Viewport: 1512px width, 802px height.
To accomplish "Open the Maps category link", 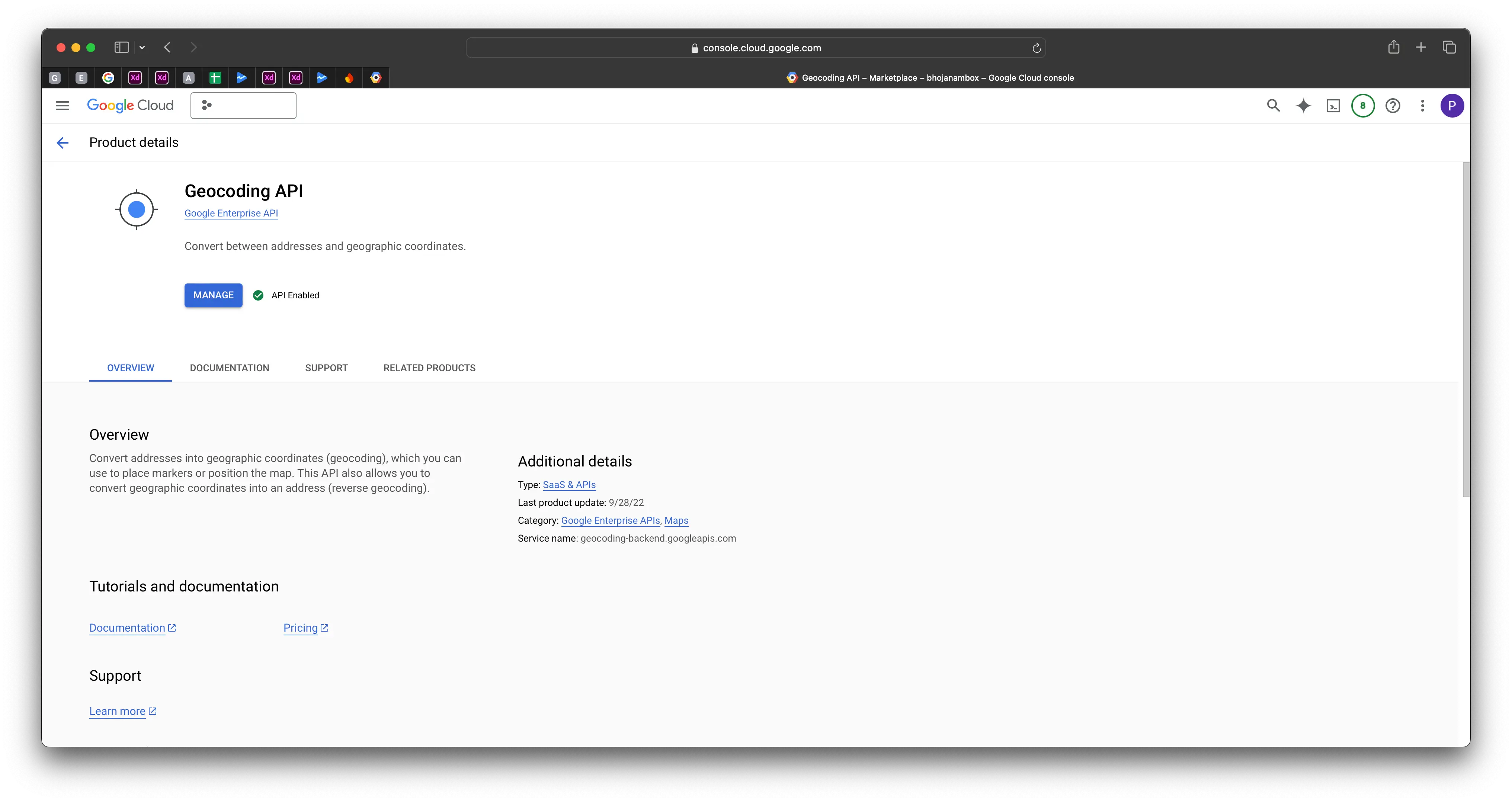I will (x=676, y=520).
